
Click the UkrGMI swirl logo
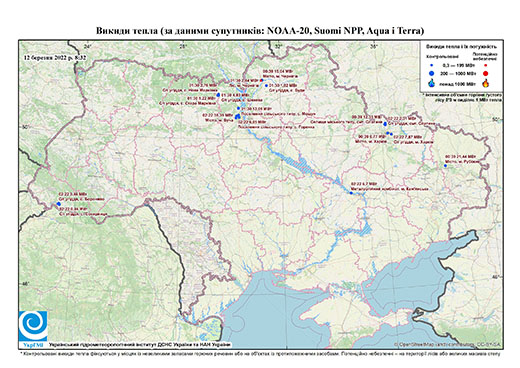33,326
